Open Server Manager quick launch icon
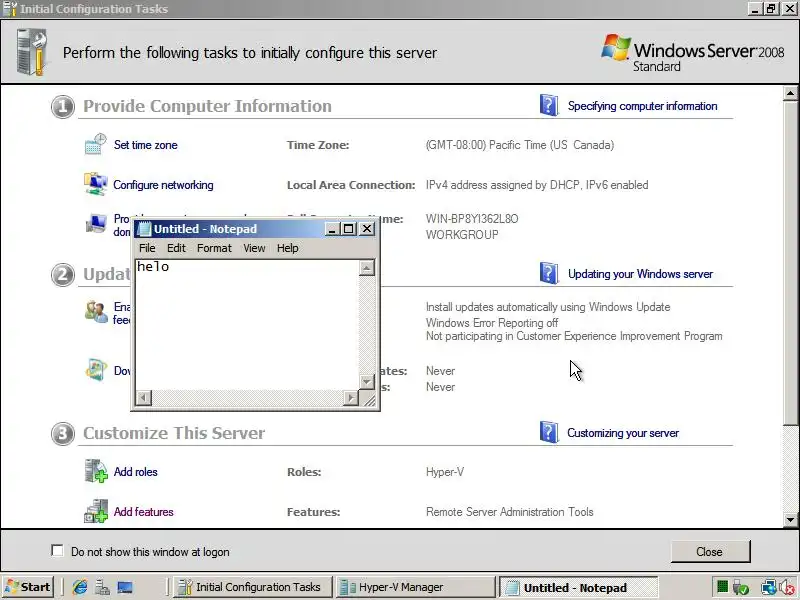The height and width of the screenshot is (600, 800). point(102,587)
